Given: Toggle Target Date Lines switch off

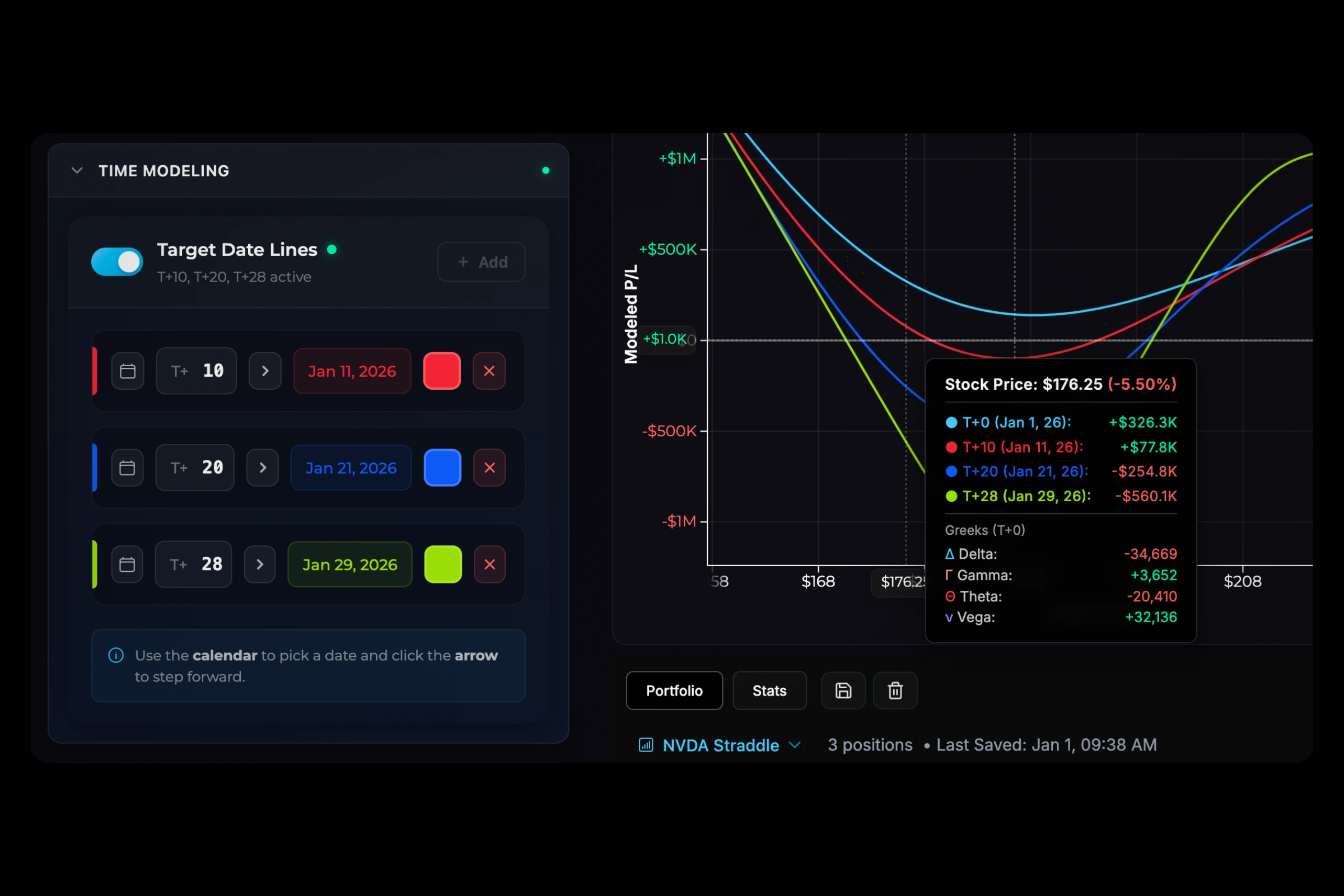Looking at the screenshot, I should [117, 262].
